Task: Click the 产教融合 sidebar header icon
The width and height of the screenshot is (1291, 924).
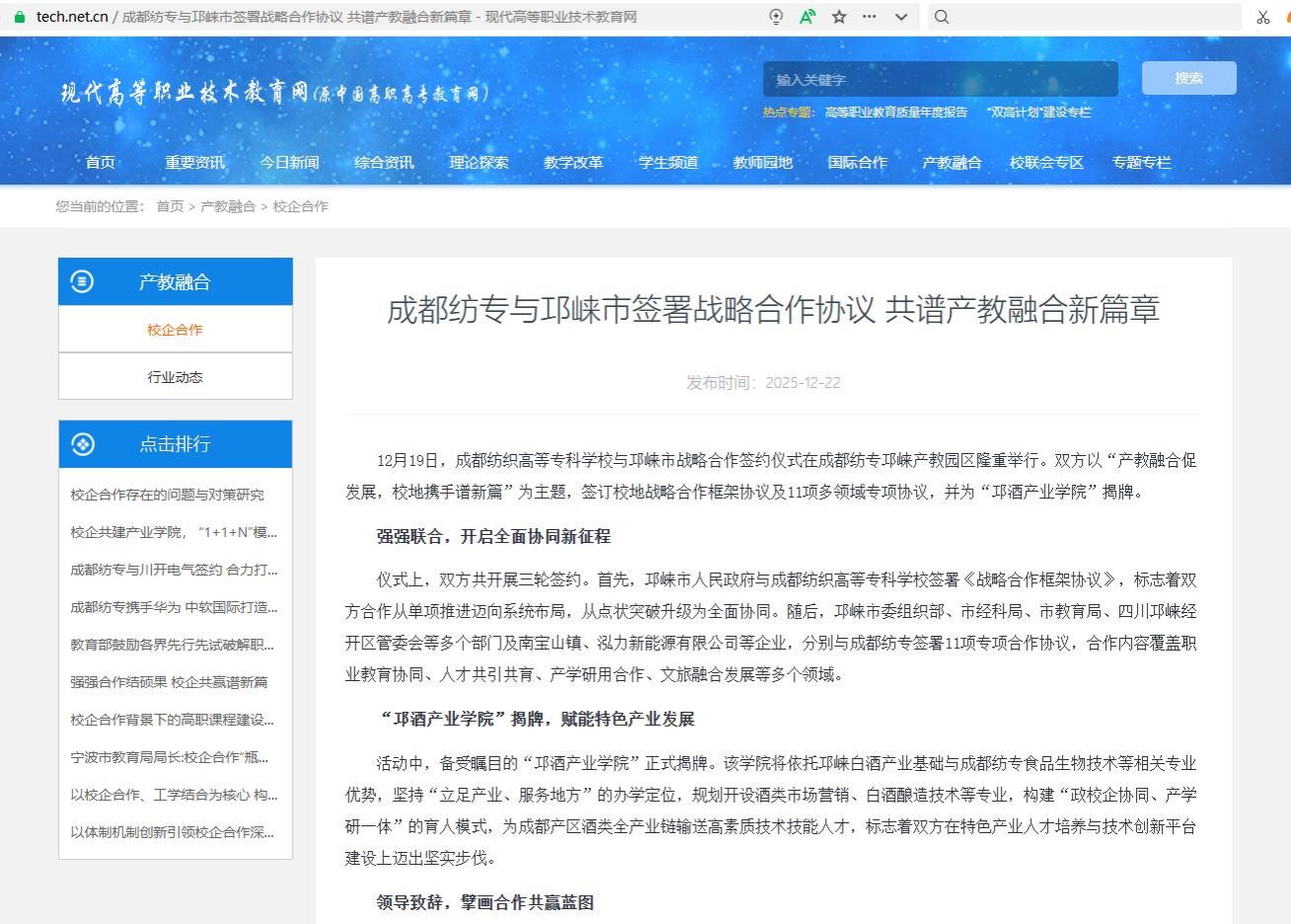Action: tap(82, 282)
